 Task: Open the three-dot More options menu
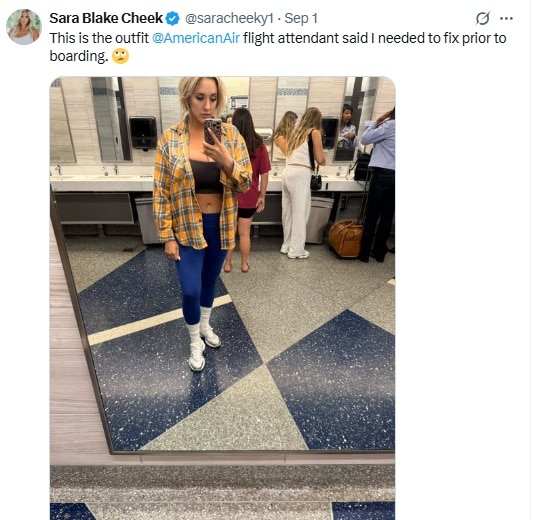click(506, 18)
